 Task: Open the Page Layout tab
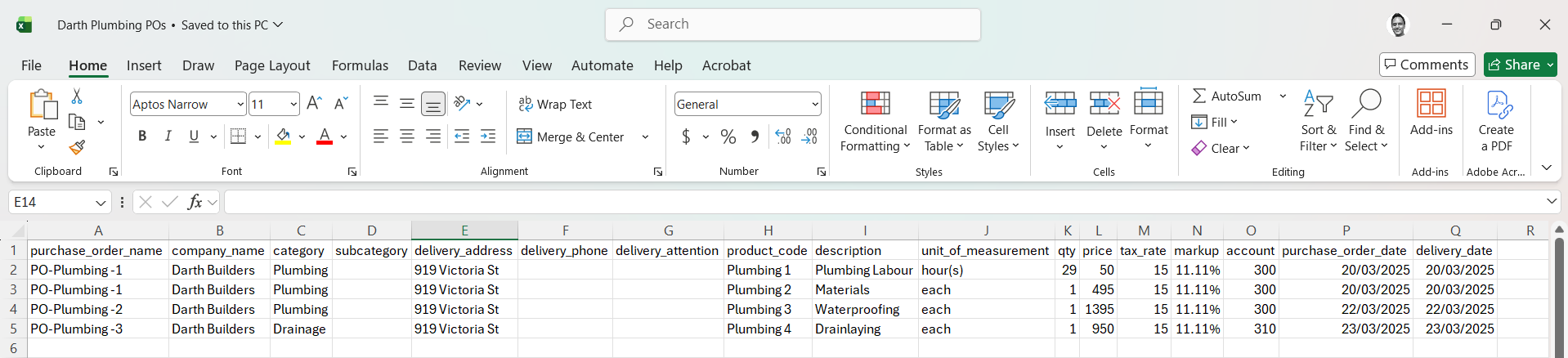(x=272, y=65)
